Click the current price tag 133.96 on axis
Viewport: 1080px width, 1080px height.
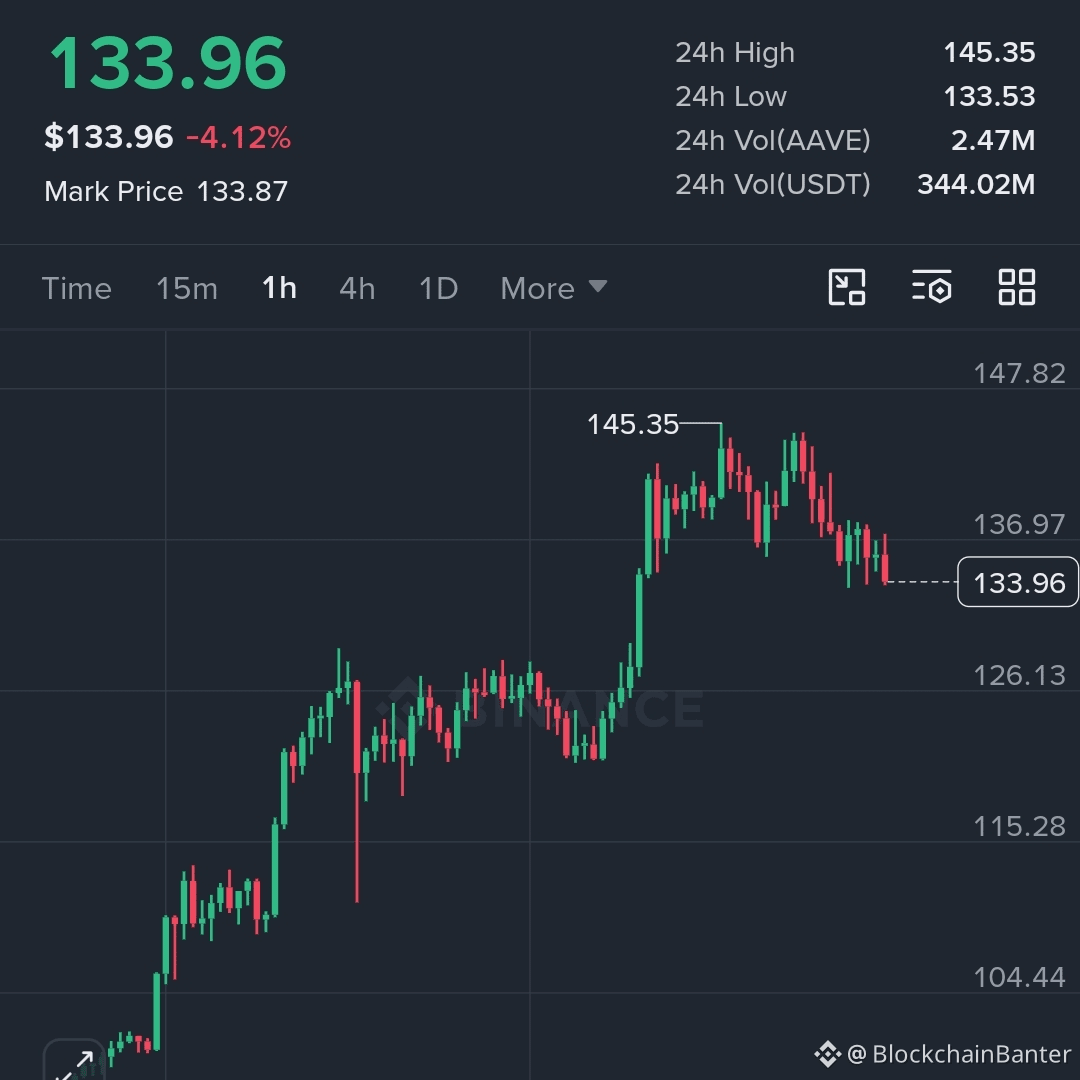coord(1018,582)
